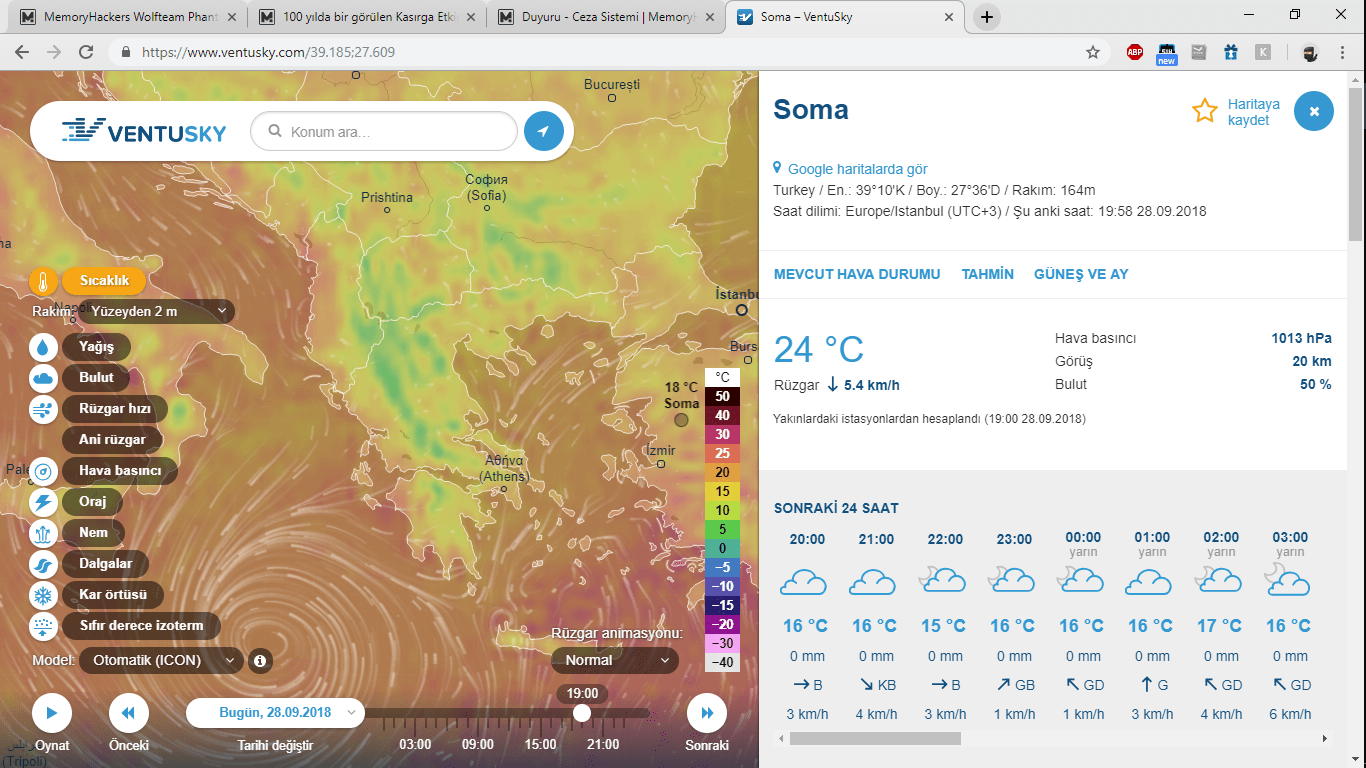Focus the Konum ara search field
The width and height of the screenshot is (1366, 768).
point(384,131)
